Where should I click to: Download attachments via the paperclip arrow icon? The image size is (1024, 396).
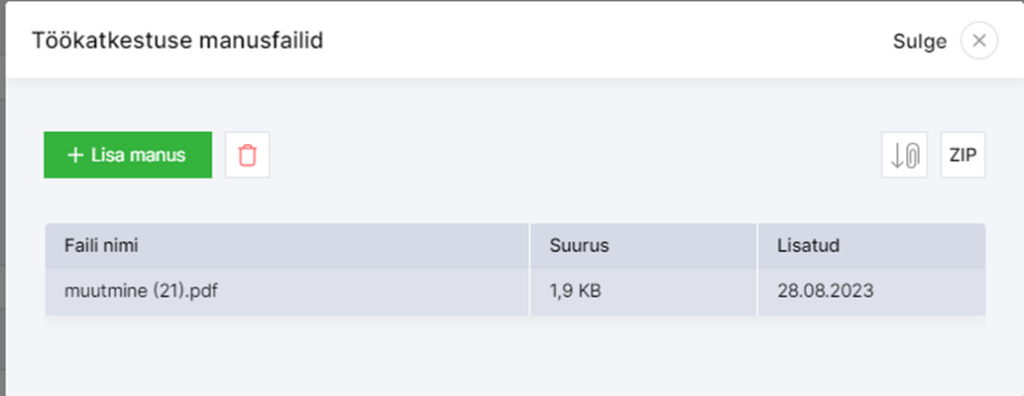(x=904, y=155)
